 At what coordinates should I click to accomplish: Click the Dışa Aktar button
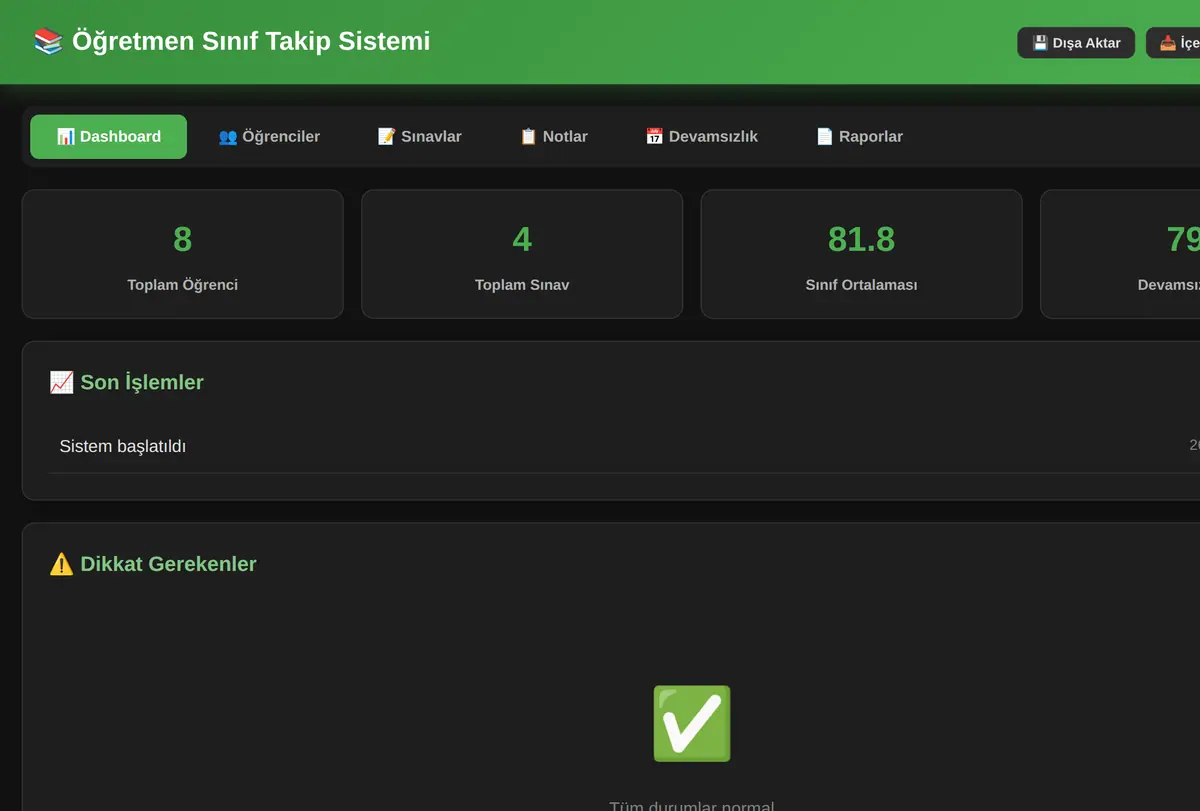[1076, 43]
